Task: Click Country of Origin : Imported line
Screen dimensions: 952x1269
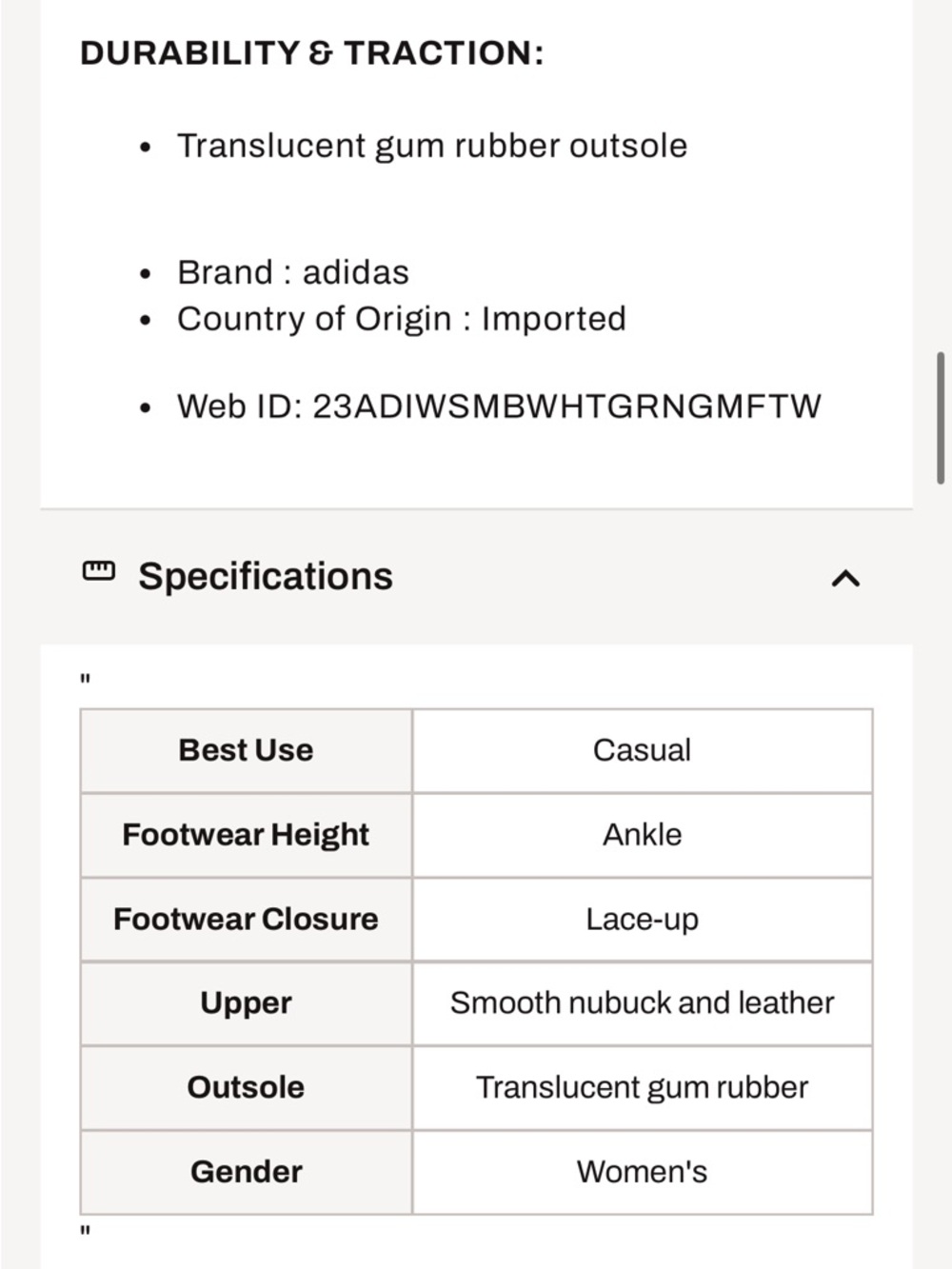Action: 401,319
